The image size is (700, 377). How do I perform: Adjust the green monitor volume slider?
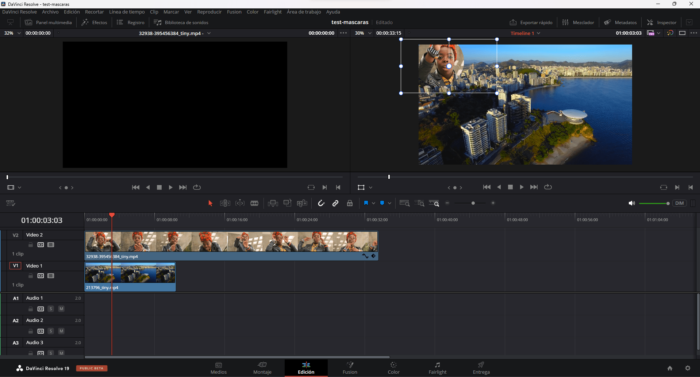pyautogui.click(x=654, y=203)
